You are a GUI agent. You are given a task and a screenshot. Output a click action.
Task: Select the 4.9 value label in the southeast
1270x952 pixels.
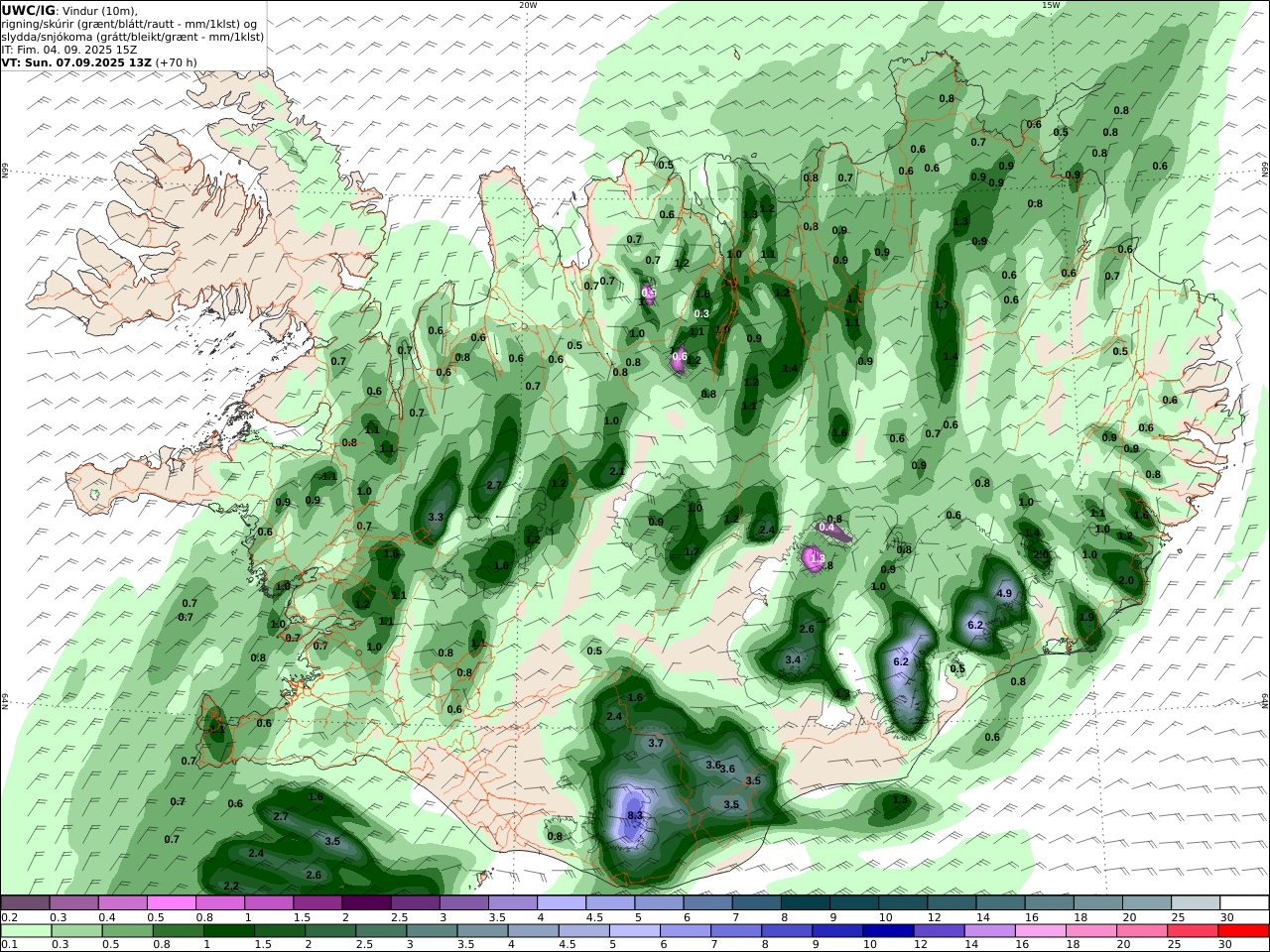click(1003, 593)
